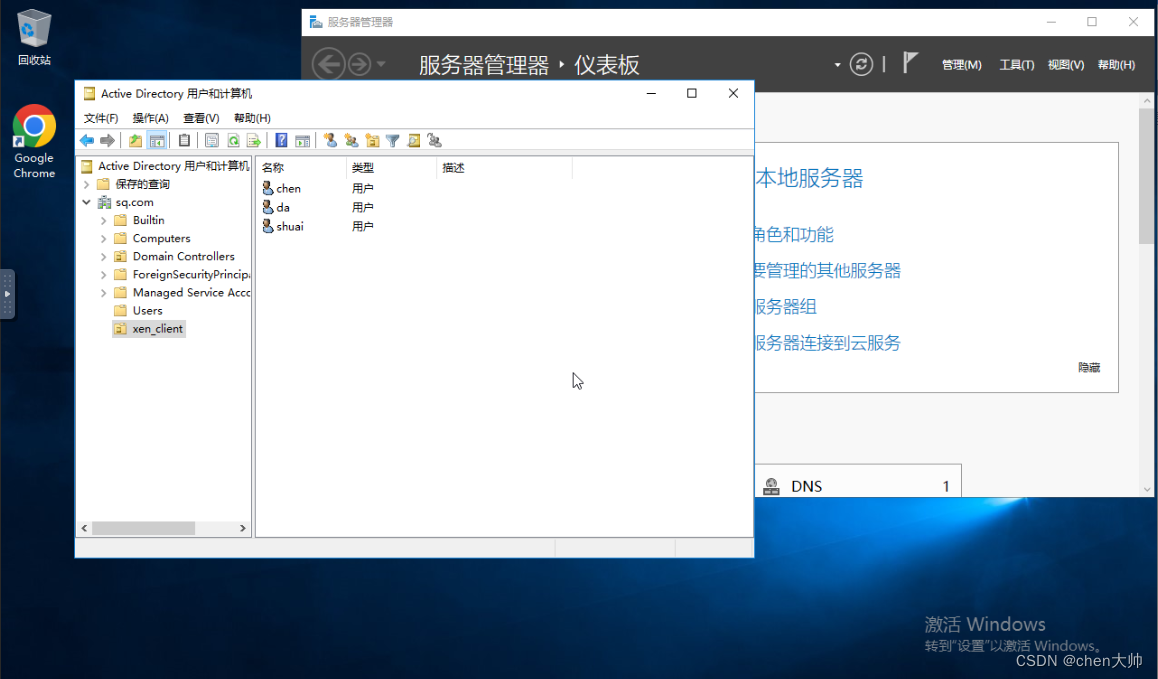Image resolution: width=1158 pixels, height=679 pixels.
Task: Click the Forward arrow in AD toolbar
Action: coord(107,140)
